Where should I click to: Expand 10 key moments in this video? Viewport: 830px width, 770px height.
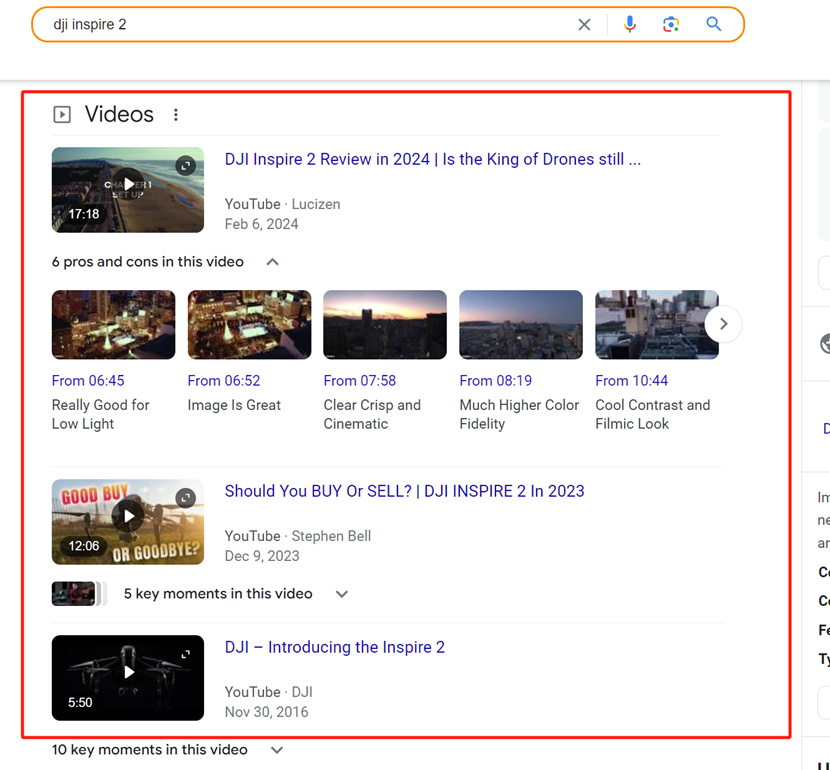pos(277,750)
